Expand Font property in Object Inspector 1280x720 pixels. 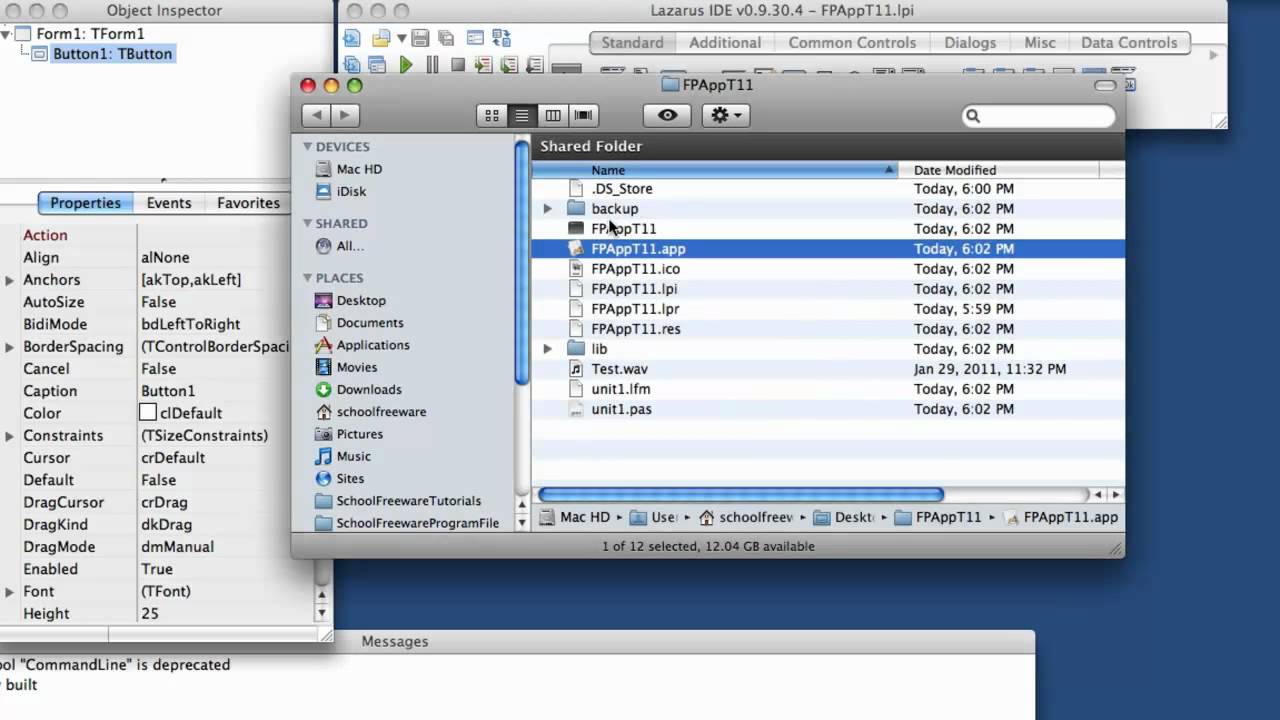pyautogui.click(x=10, y=592)
